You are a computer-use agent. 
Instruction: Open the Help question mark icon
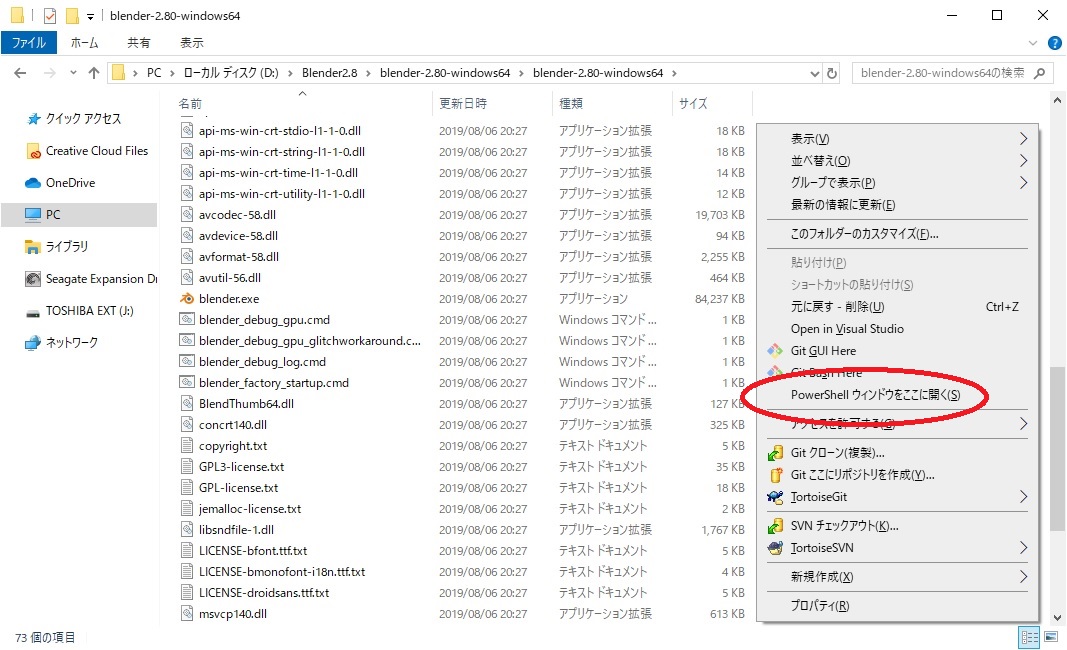tap(1054, 44)
